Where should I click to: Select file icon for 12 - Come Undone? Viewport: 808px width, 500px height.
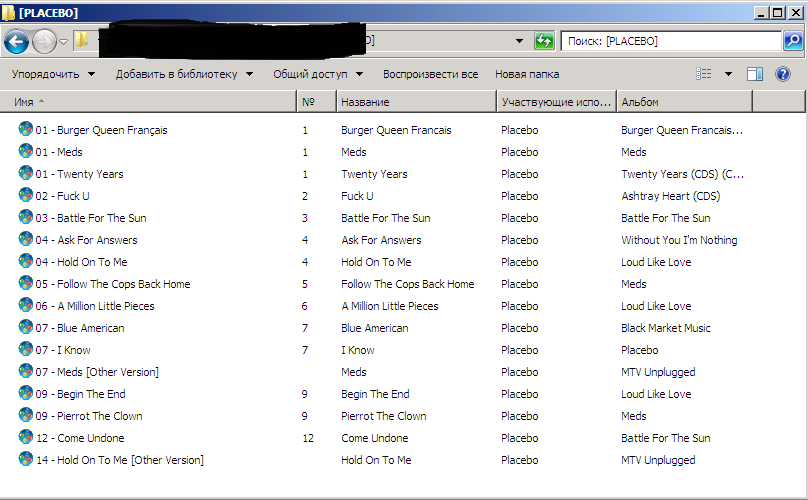pos(25,437)
